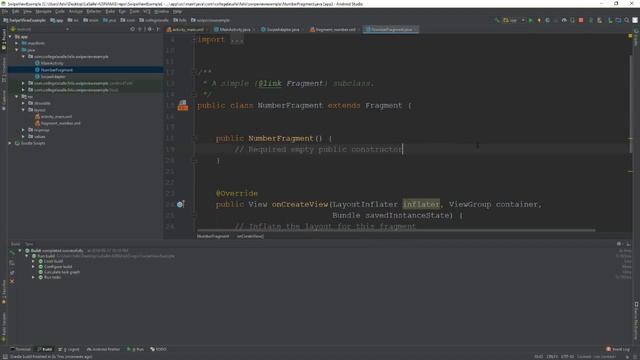Open the File menu
Viewport: 640px width, 360px height.
[x=5, y=12]
